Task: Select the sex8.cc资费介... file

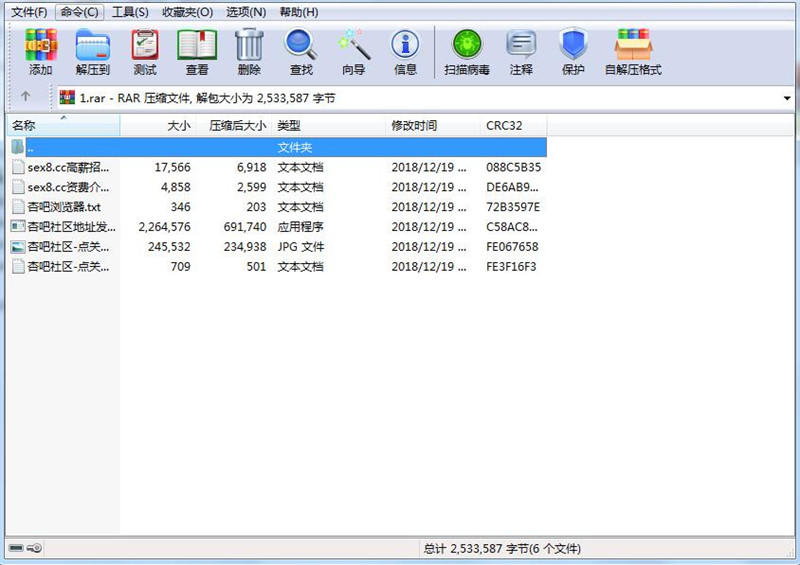Action: [x=68, y=187]
